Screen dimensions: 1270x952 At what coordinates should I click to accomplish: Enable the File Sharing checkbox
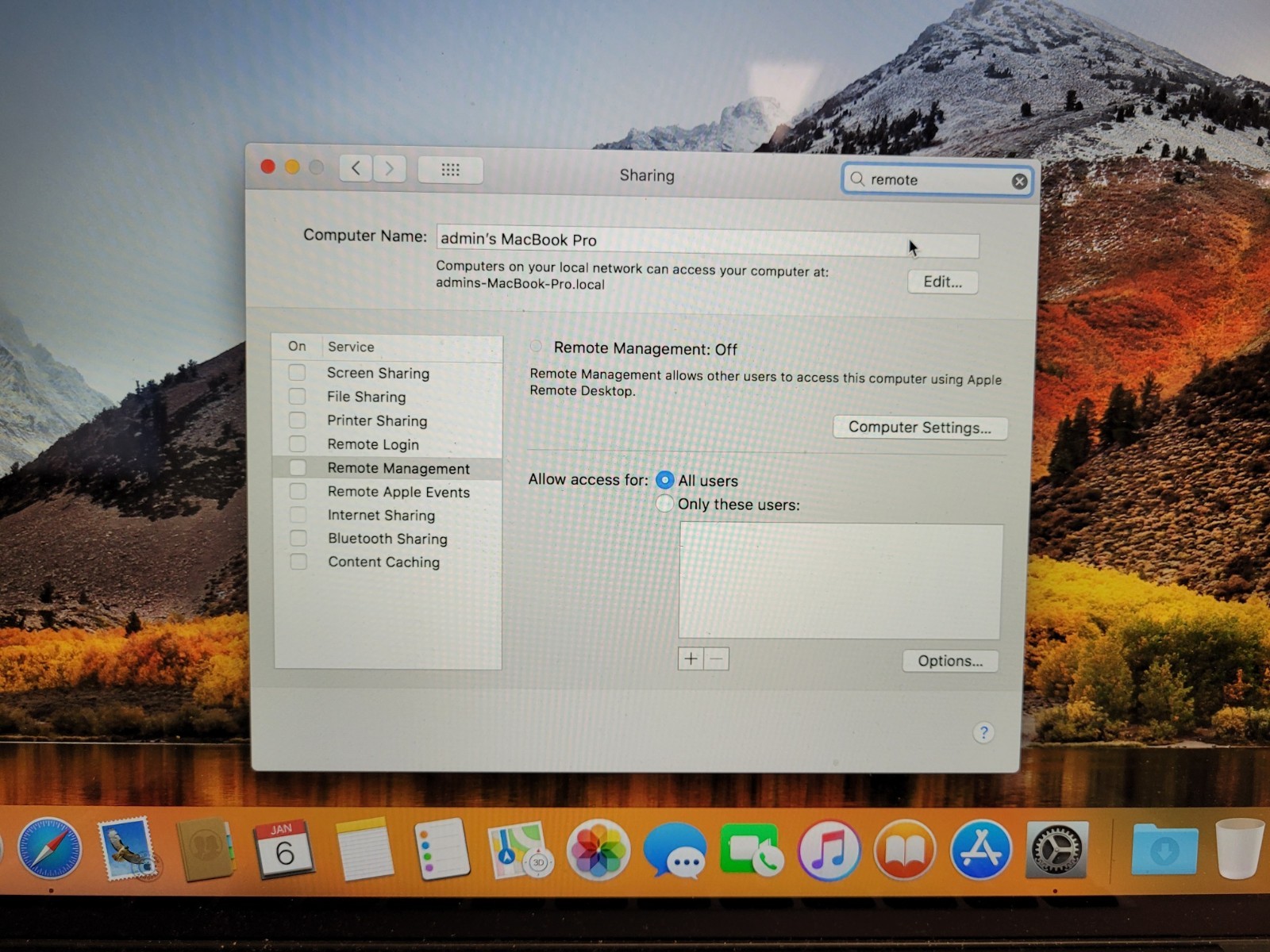click(297, 396)
